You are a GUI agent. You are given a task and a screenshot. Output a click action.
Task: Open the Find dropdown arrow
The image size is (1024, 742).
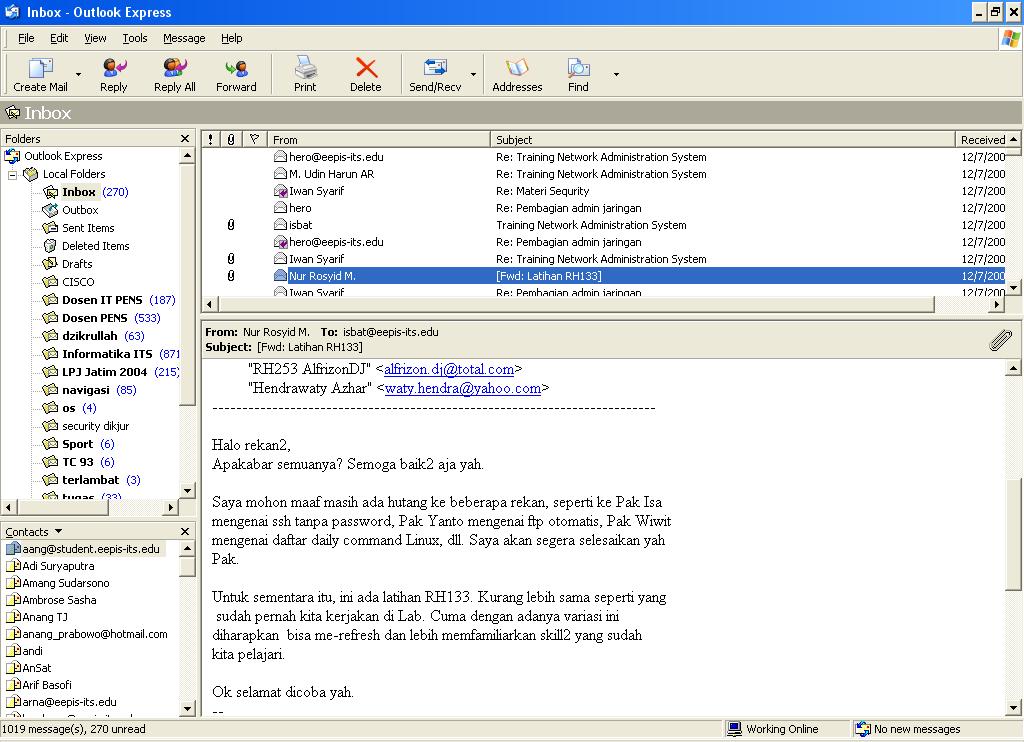pyautogui.click(x=616, y=74)
